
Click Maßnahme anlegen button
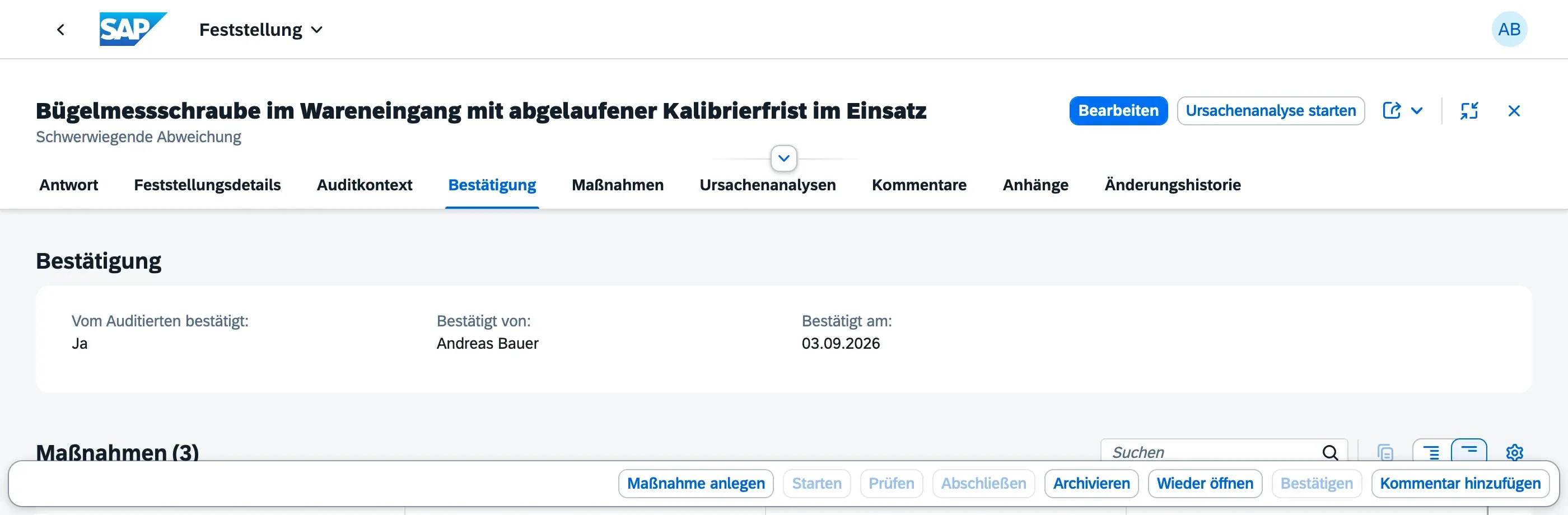pos(696,483)
